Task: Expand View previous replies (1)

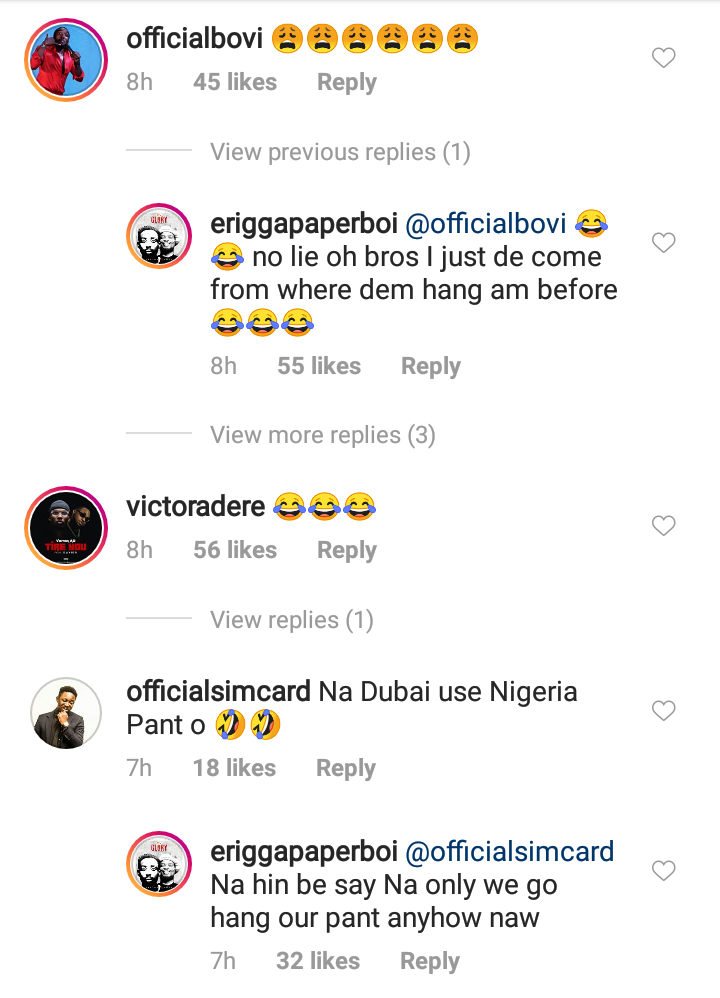Action: coord(340,152)
